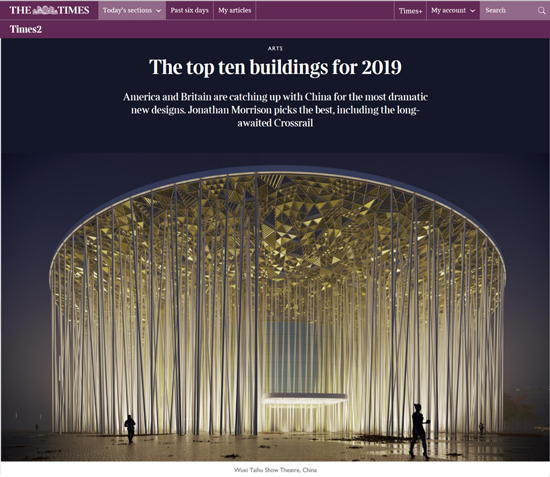Expand Today's sections dropdown chevron

click(159, 11)
